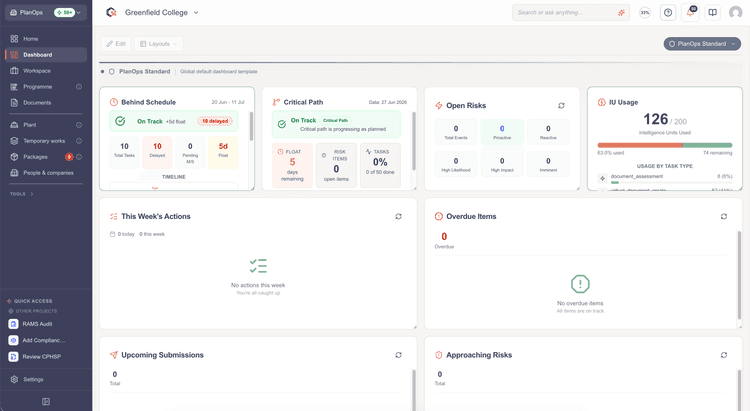Open the notifications bell icon
750x411 pixels.
[690, 12]
